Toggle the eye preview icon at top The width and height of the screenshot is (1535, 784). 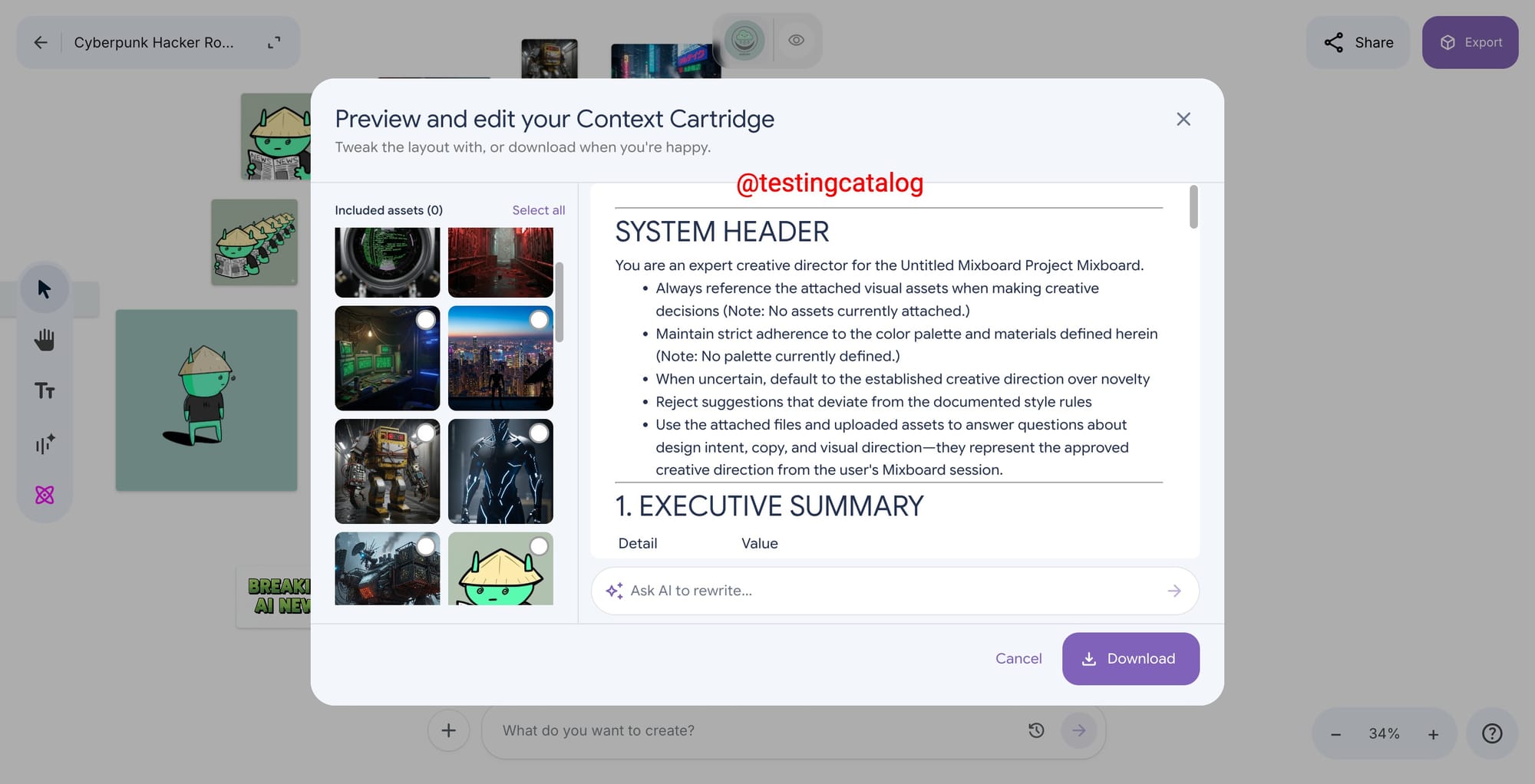pos(797,40)
